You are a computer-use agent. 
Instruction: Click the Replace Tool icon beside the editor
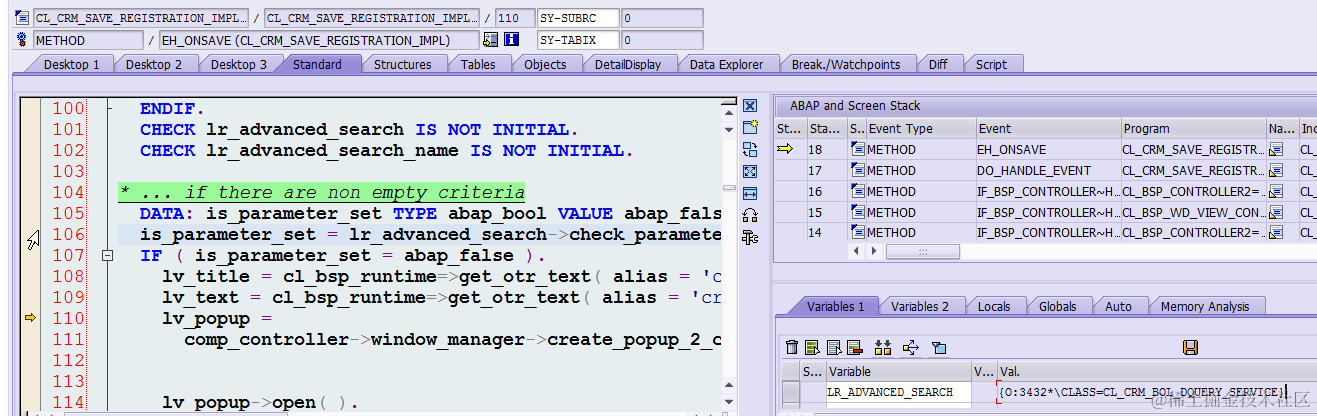[x=750, y=149]
